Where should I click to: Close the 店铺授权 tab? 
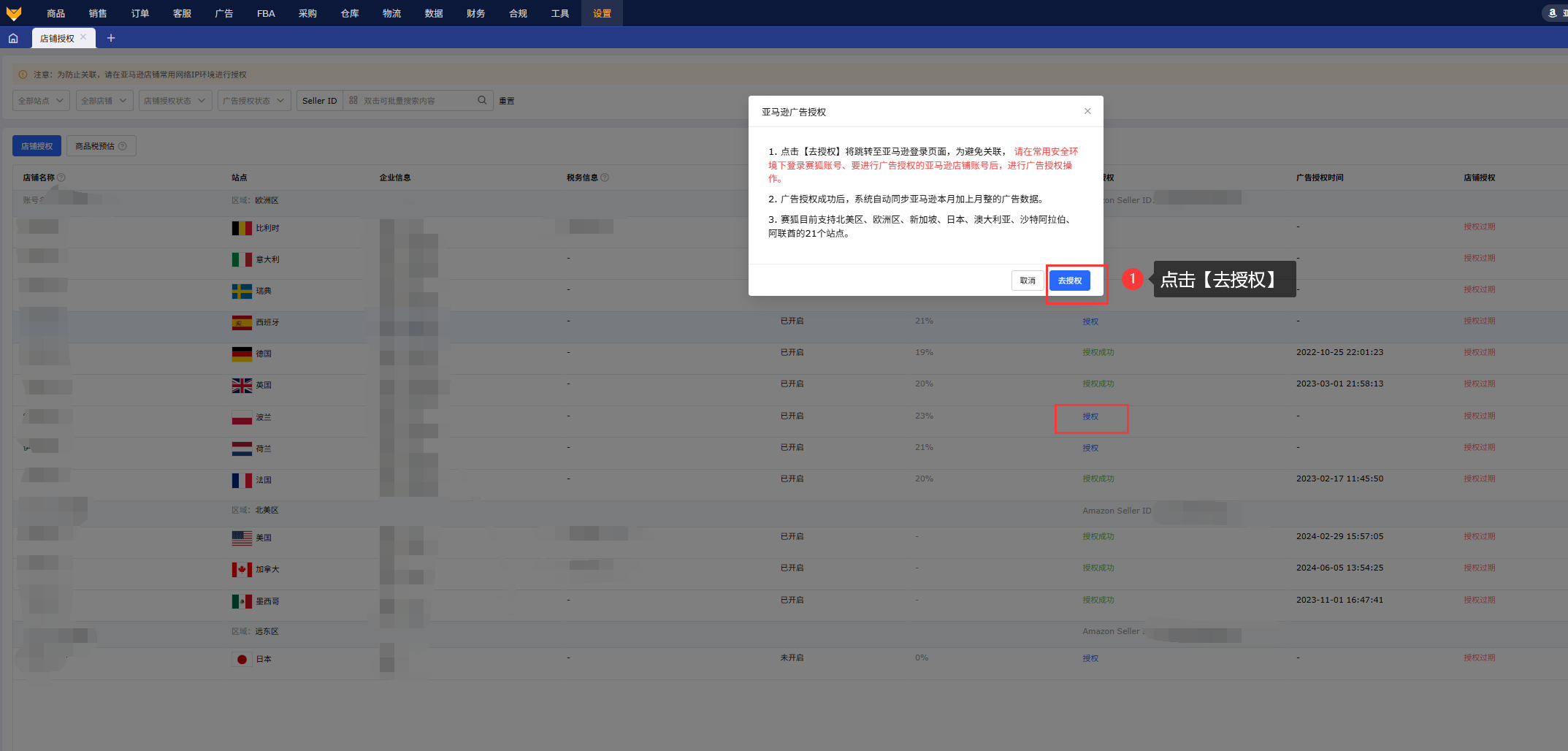click(83, 37)
